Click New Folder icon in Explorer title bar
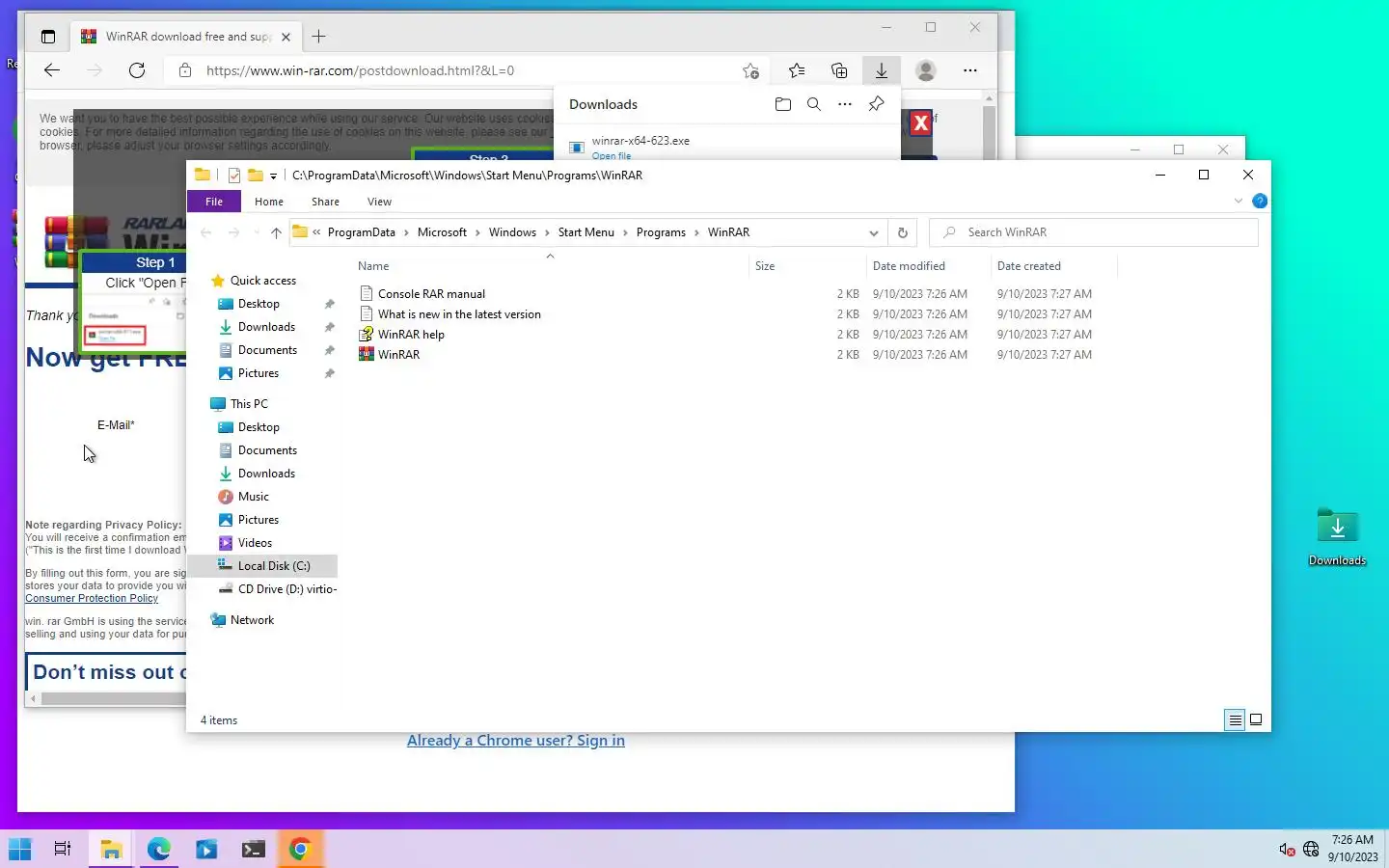The width and height of the screenshot is (1389, 868). pos(256,176)
